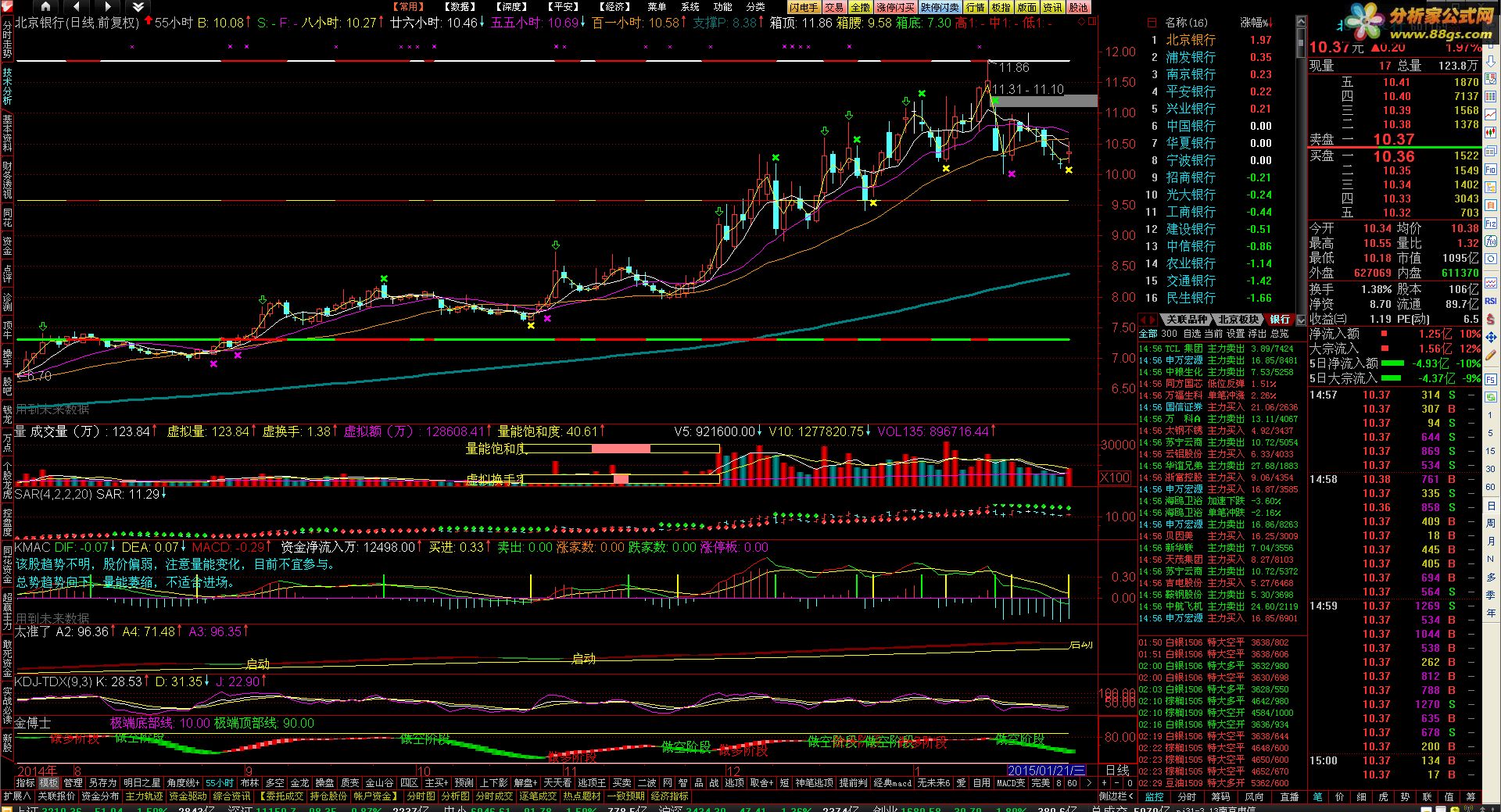Zoom out the chart with the minus button

pos(1116,782)
